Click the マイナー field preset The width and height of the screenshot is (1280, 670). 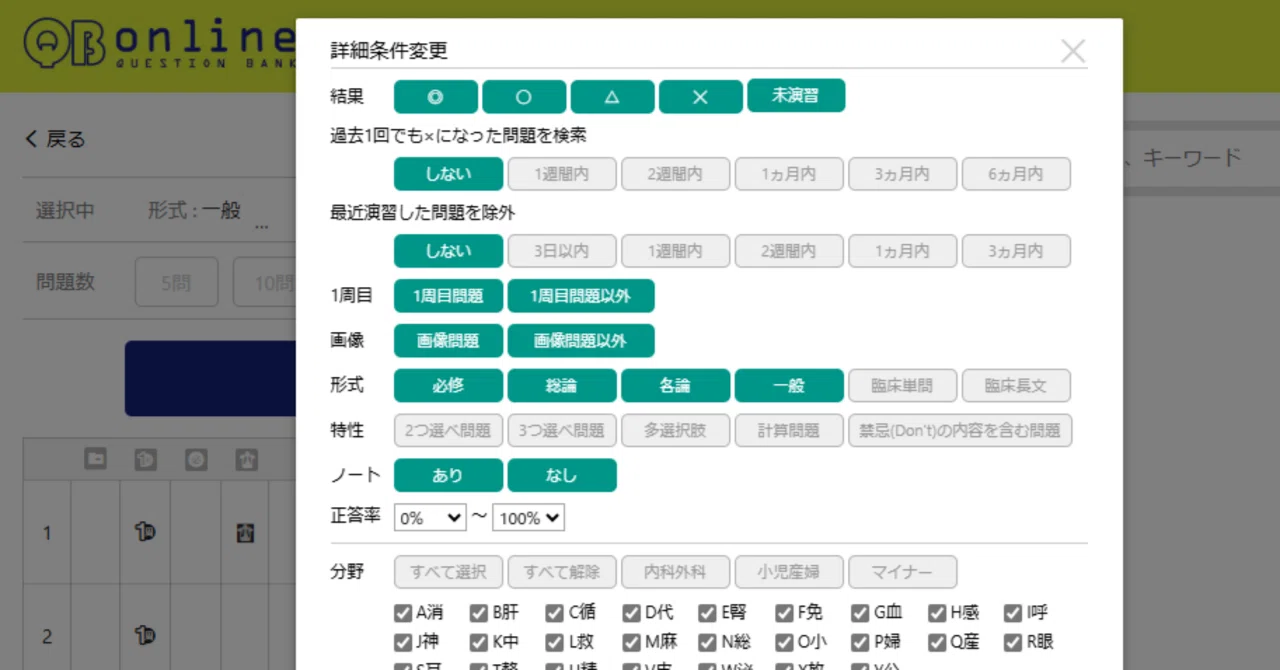[x=902, y=573]
